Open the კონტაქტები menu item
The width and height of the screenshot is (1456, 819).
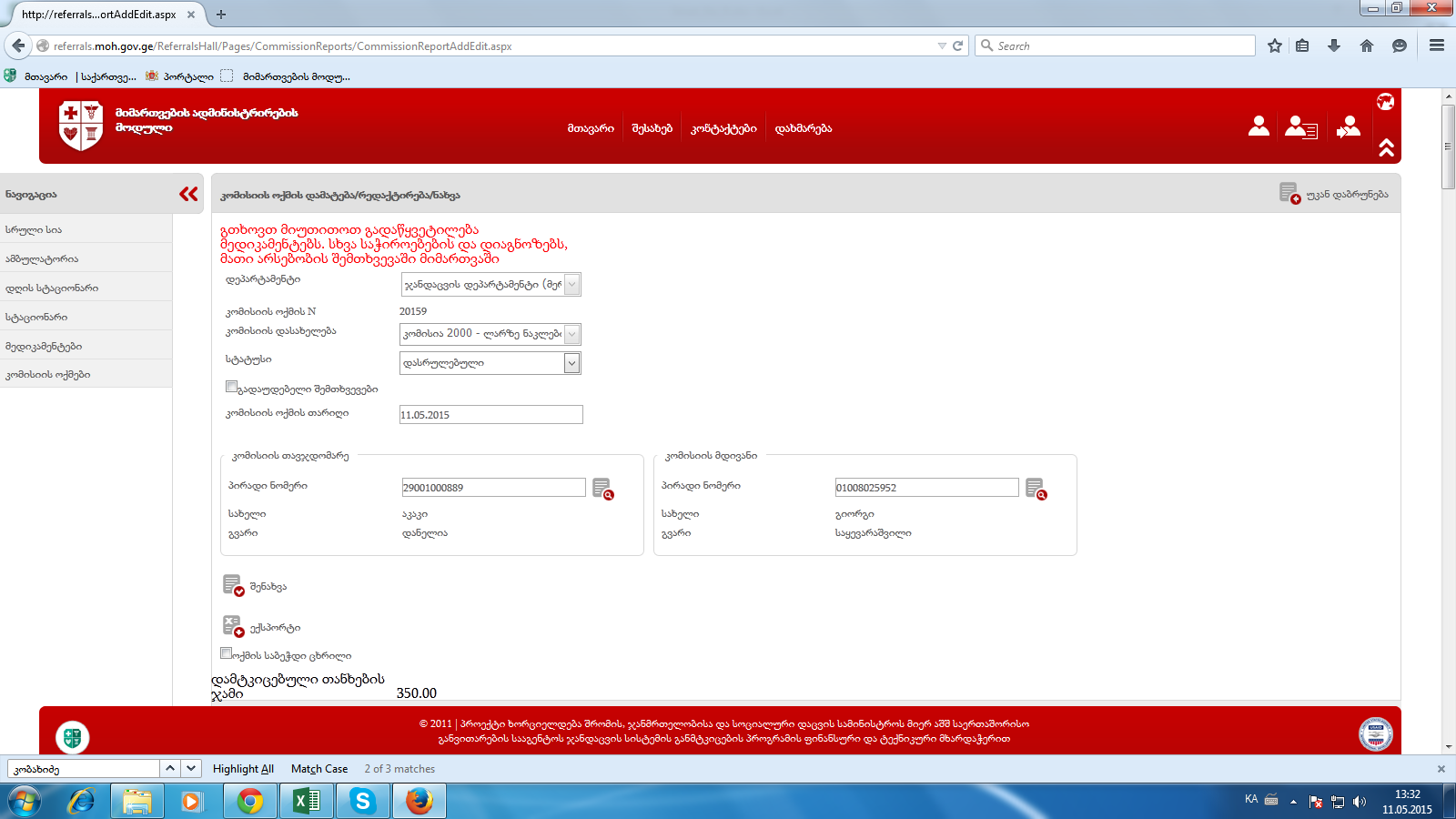coord(723,128)
